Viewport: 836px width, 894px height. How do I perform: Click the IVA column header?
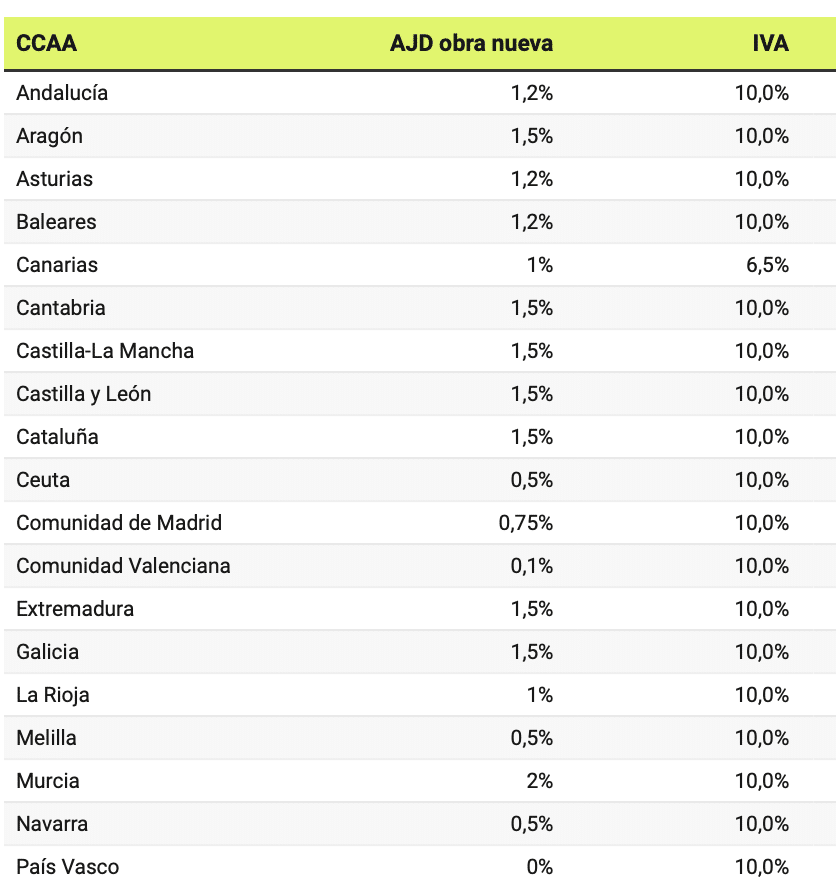(x=770, y=44)
